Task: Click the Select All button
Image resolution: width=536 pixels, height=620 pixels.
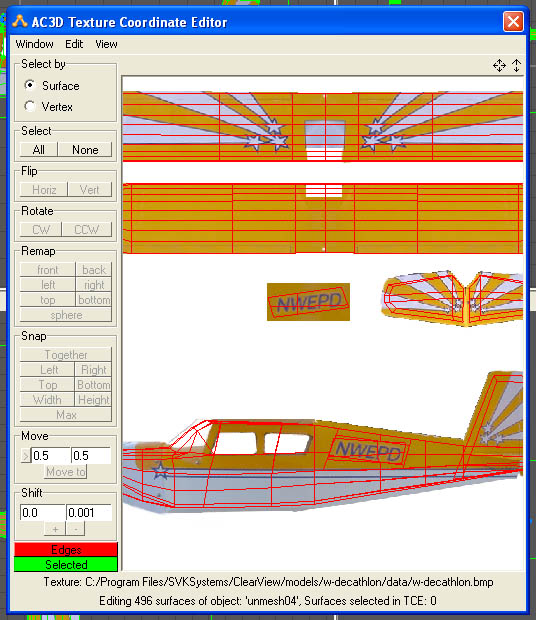Action: tap(39, 150)
